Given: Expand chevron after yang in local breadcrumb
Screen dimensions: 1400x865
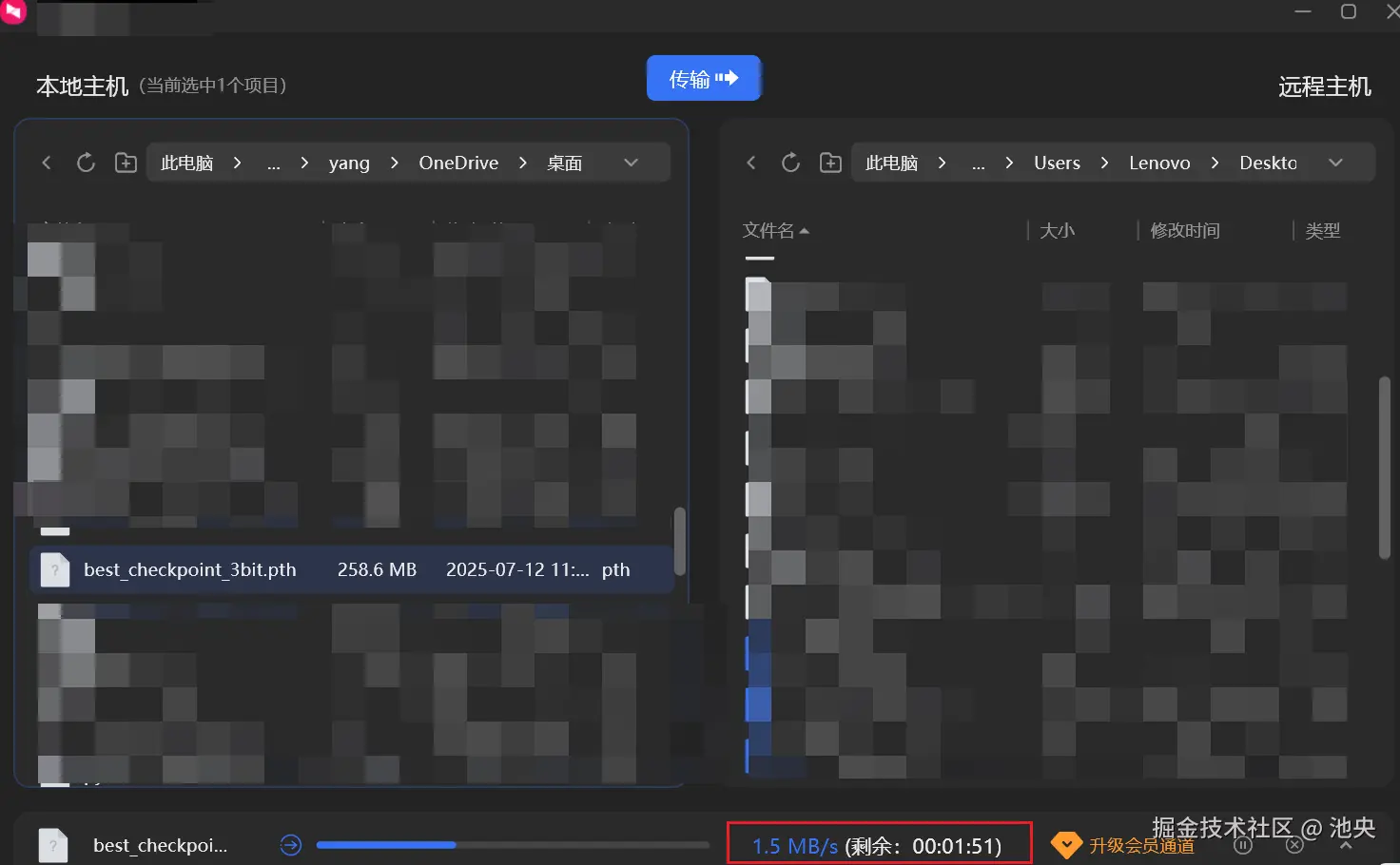Looking at the screenshot, I should coord(394,163).
